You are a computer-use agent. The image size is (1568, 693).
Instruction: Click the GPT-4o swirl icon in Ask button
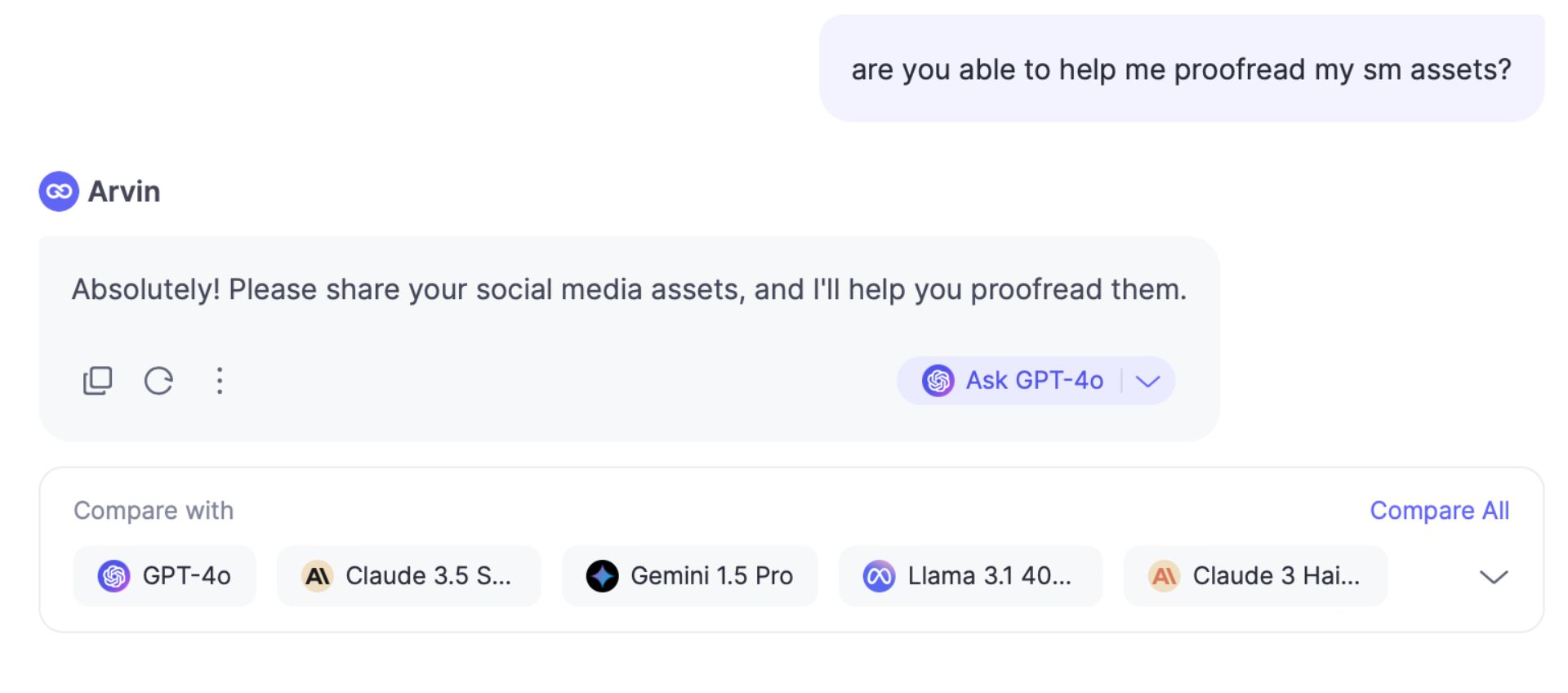938,381
